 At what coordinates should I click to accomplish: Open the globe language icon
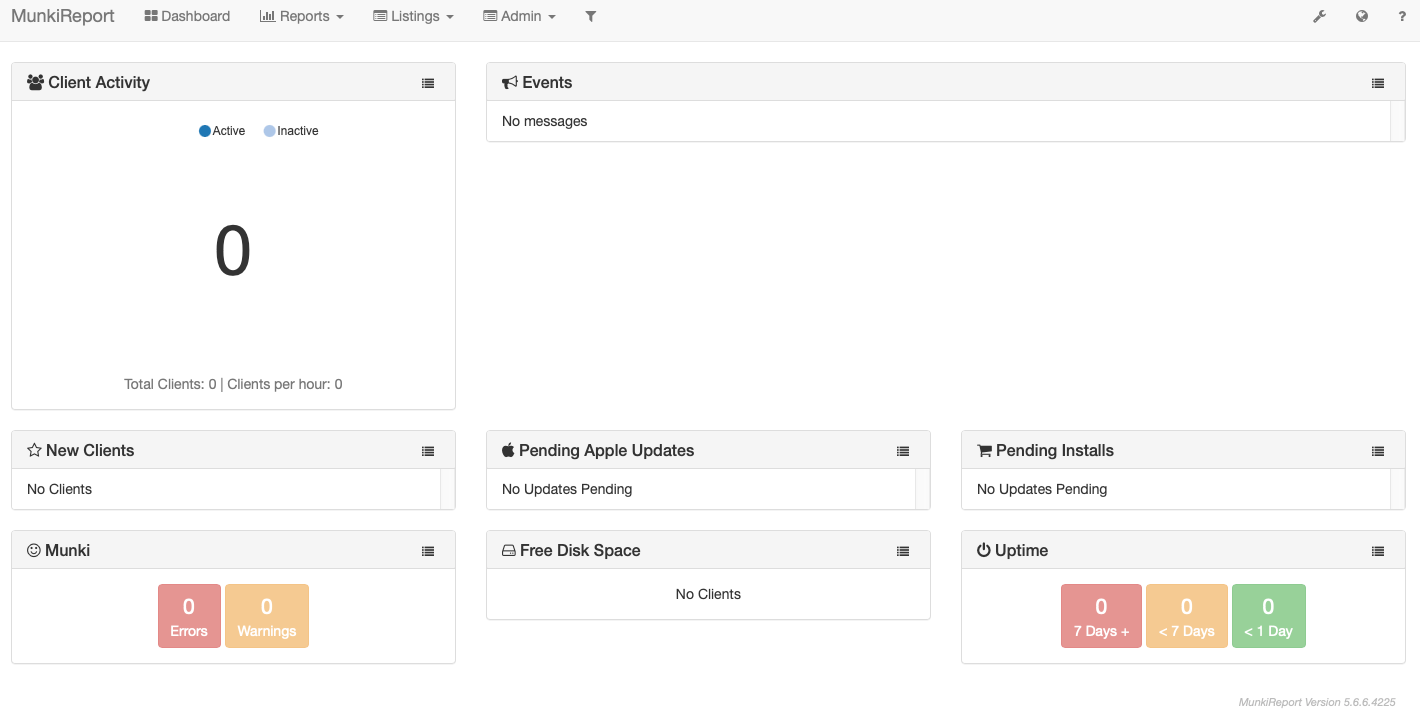pyautogui.click(x=1361, y=16)
